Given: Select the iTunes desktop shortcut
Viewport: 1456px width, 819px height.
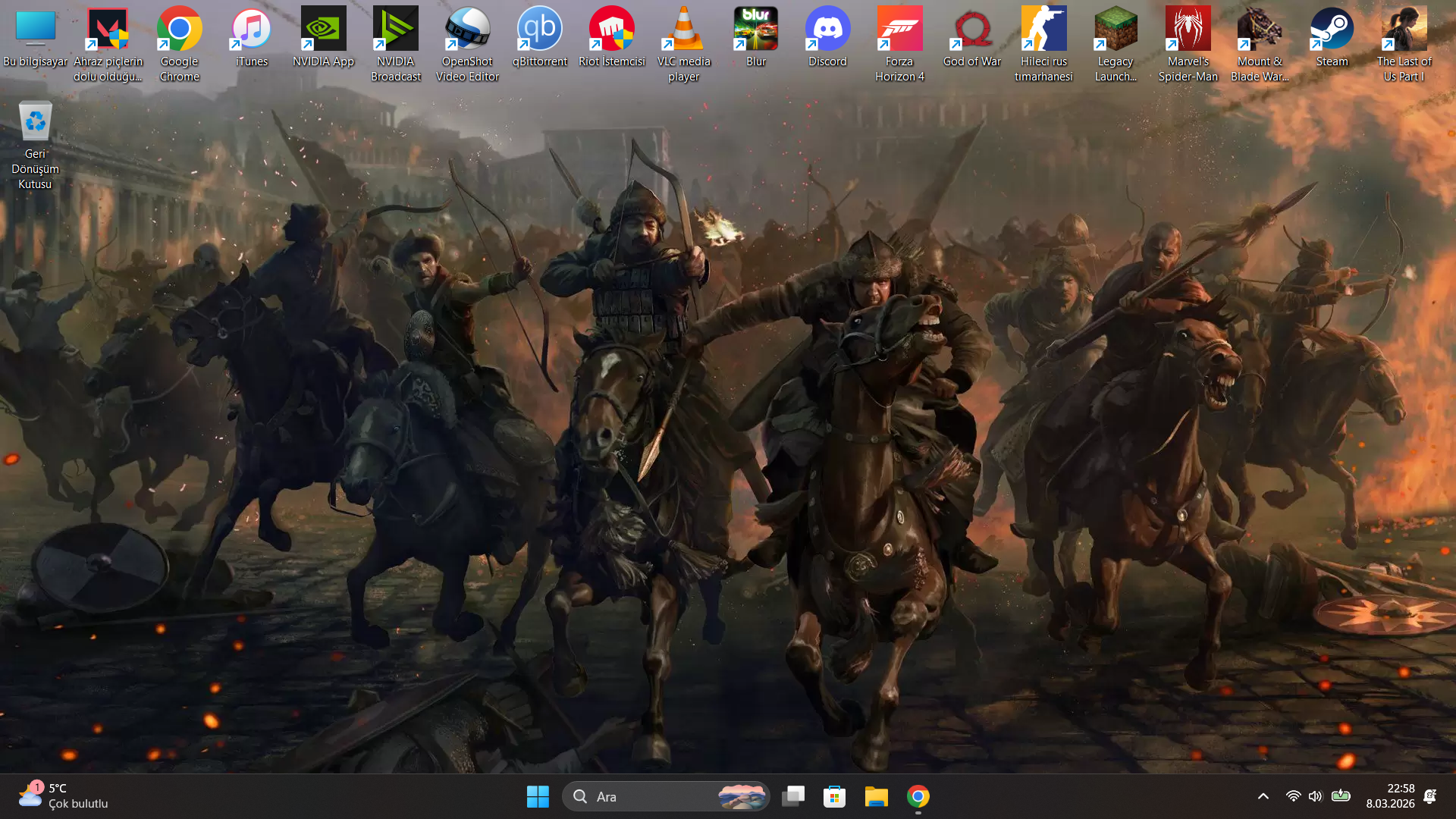Looking at the screenshot, I should tap(252, 38).
